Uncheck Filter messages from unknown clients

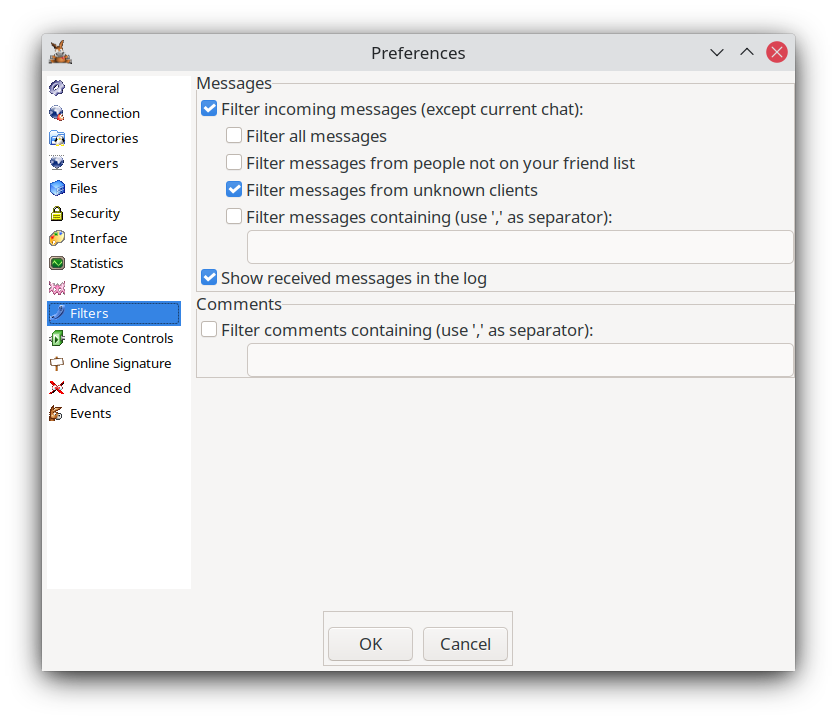[x=234, y=189]
